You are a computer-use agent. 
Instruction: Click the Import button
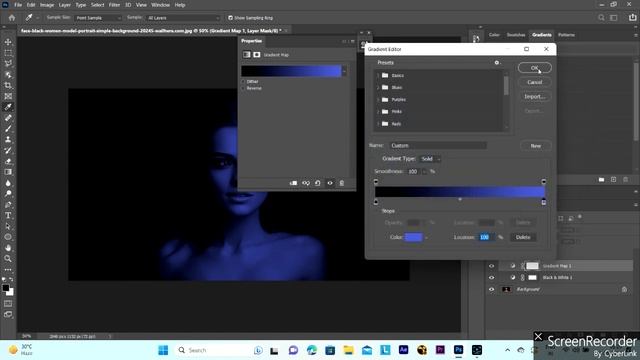pyautogui.click(x=535, y=96)
